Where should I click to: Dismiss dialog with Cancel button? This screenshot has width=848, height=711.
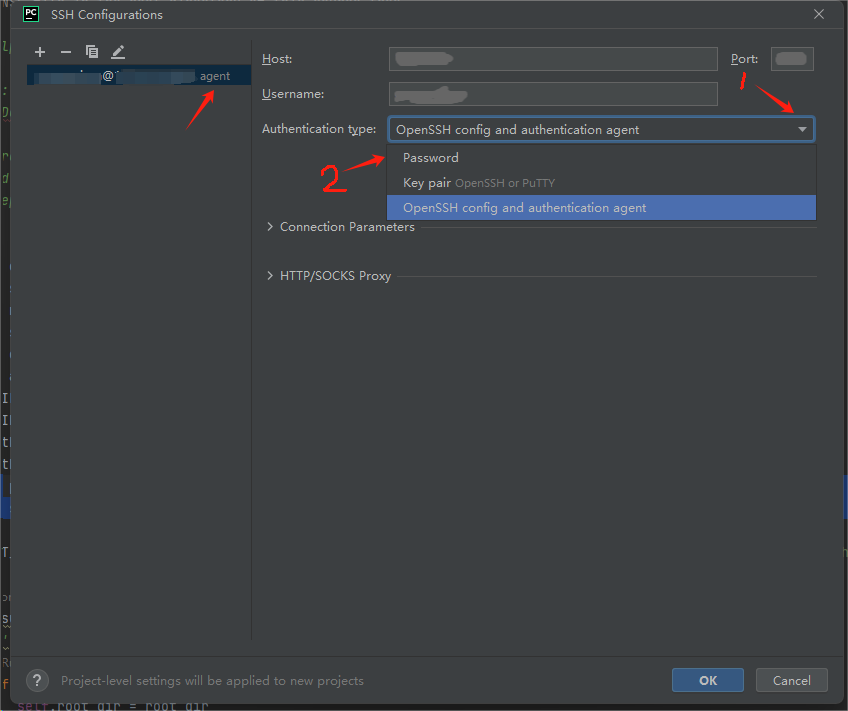(x=791, y=680)
